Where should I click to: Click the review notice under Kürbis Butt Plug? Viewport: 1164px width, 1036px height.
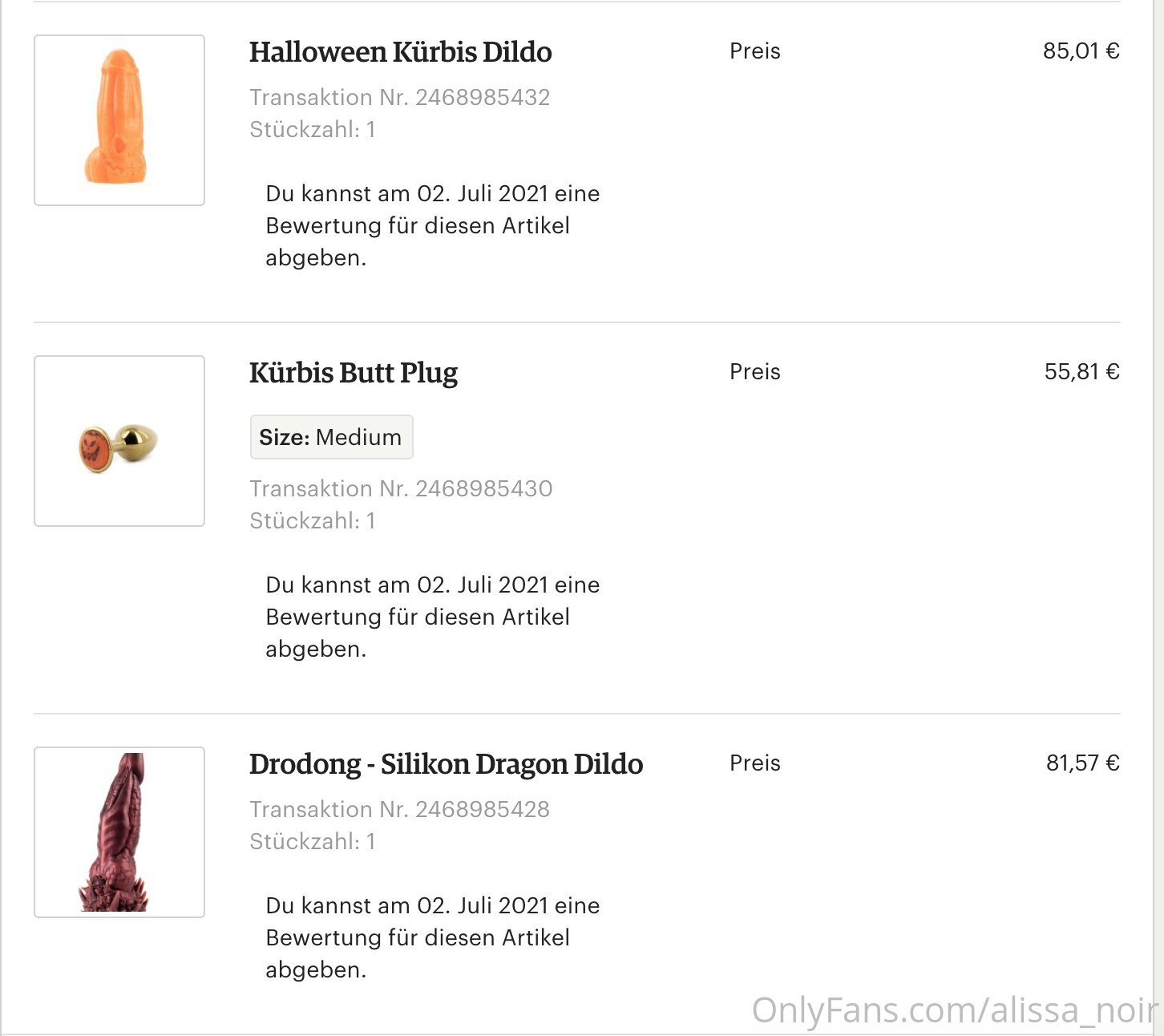(x=432, y=617)
